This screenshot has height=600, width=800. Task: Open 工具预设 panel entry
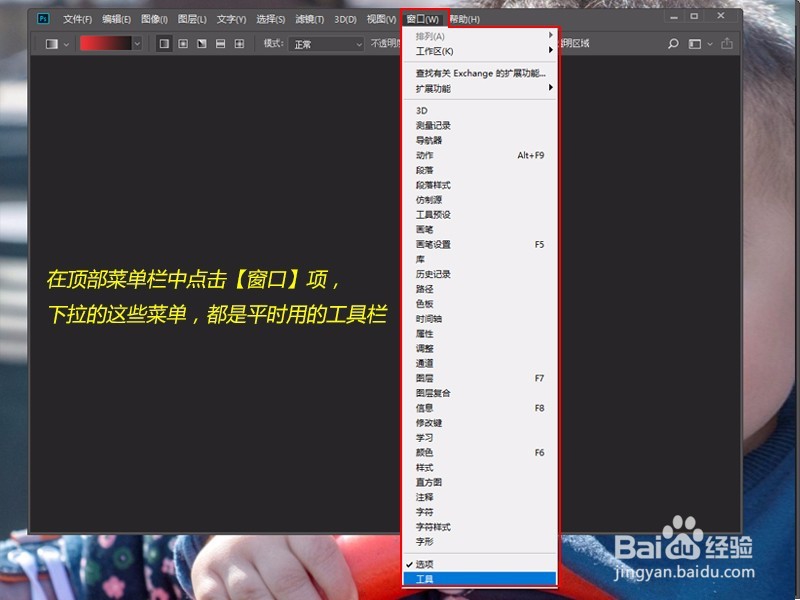tap(480, 214)
